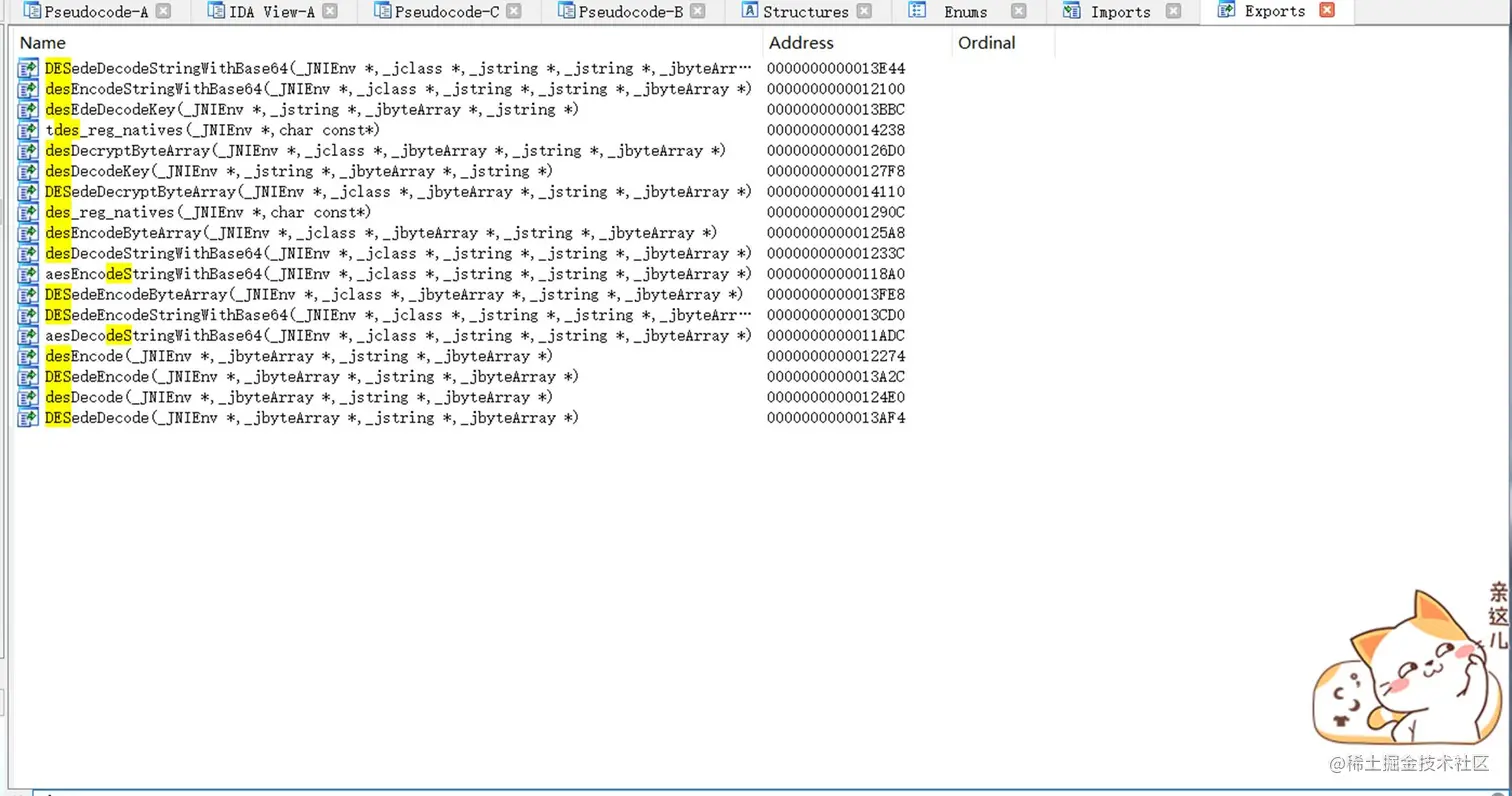Sort exports by the Address column header

(x=801, y=43)
